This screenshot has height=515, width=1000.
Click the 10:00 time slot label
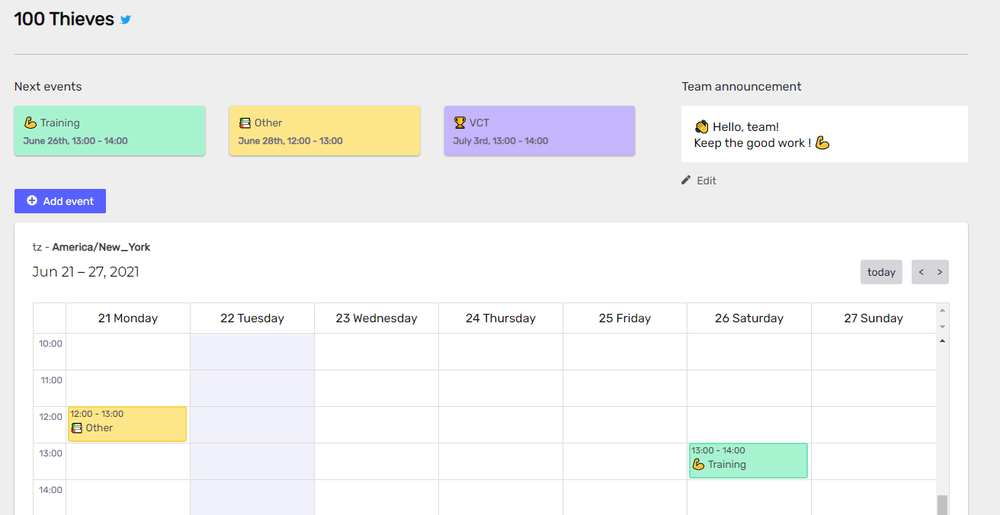[50, 344]
